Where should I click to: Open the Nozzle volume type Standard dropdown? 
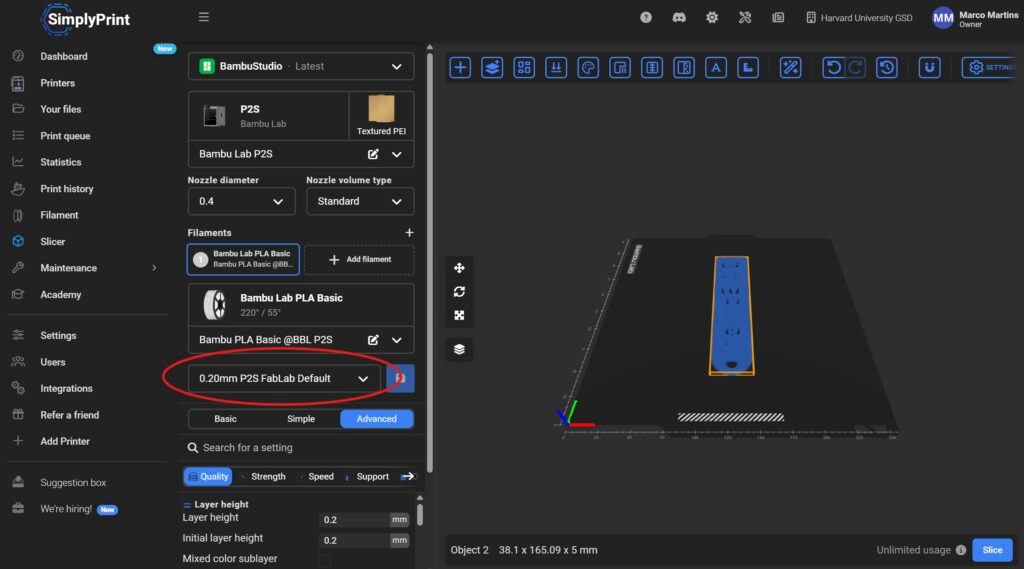click(x=360, y=201)
